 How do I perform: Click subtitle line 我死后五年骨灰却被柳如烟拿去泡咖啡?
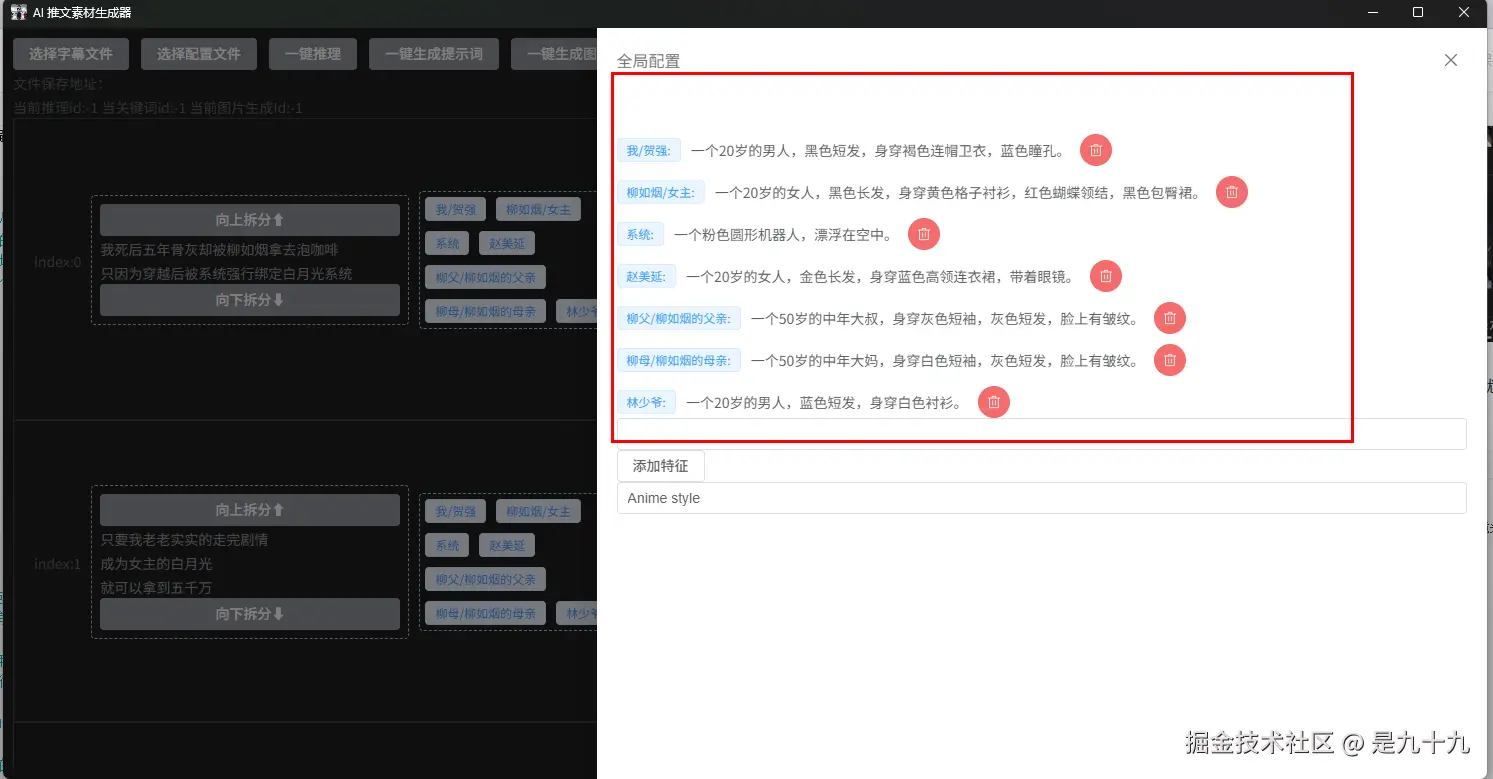tap(220, 250)
